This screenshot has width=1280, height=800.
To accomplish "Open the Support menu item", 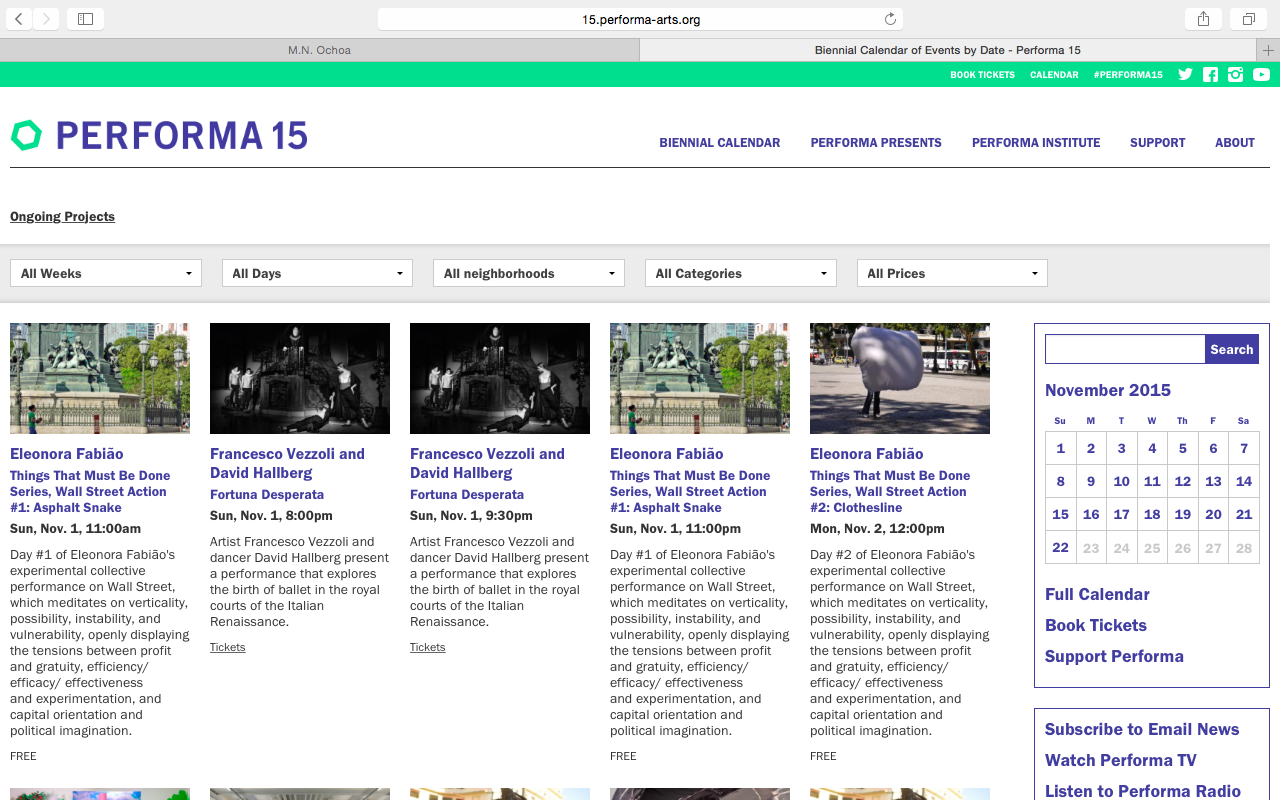I will [x=1157, y=143].
